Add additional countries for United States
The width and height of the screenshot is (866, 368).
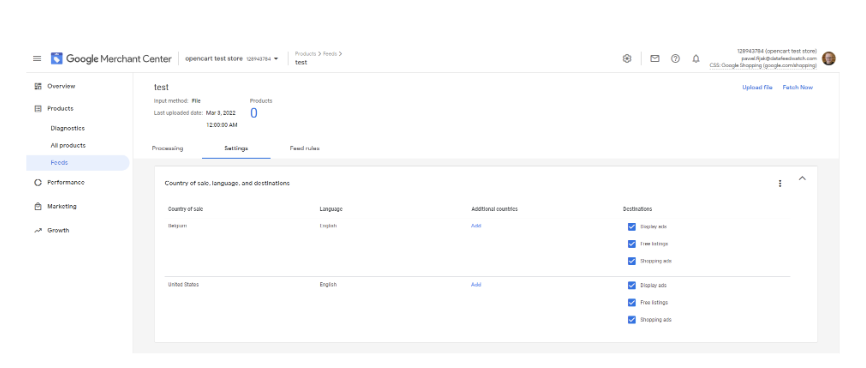476,285
